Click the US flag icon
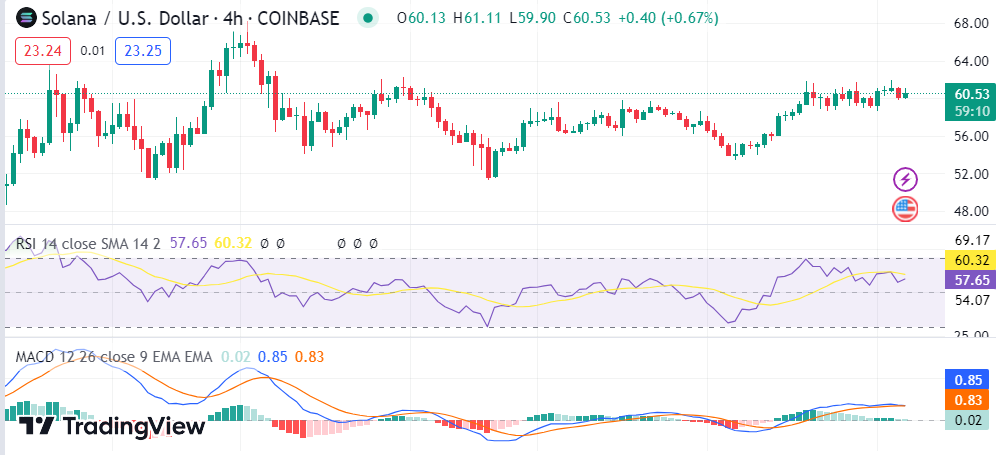Screen dimensions: 996x455 point(905,209)
